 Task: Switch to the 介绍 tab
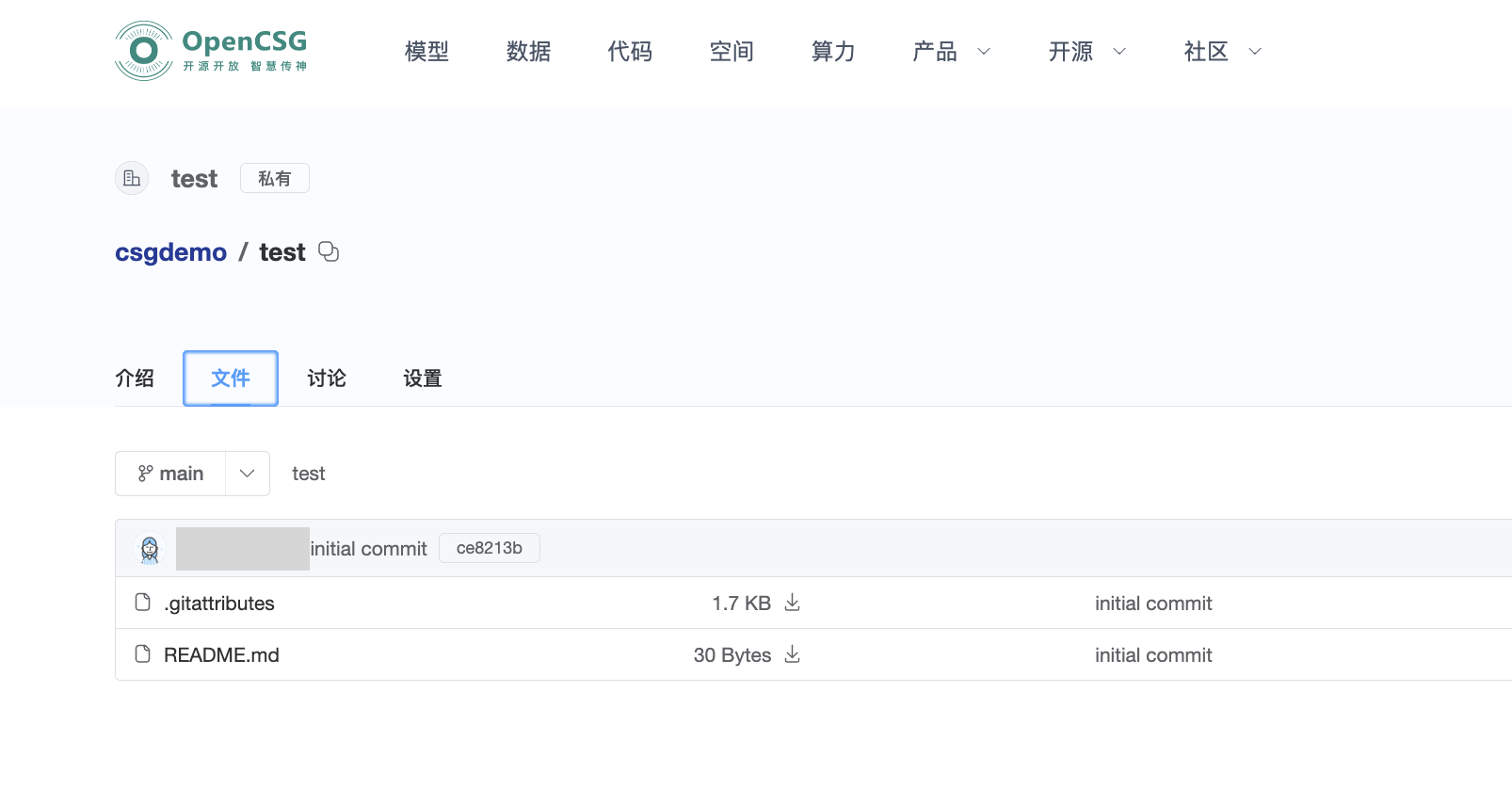click(135, 378)
